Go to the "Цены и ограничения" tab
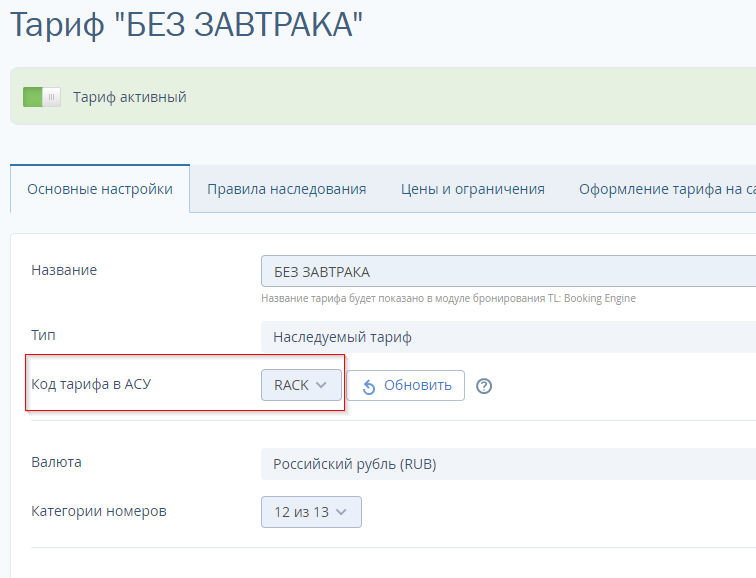This screenshot has width=756, height=578. pyautogui.click(x=472, y=189)
